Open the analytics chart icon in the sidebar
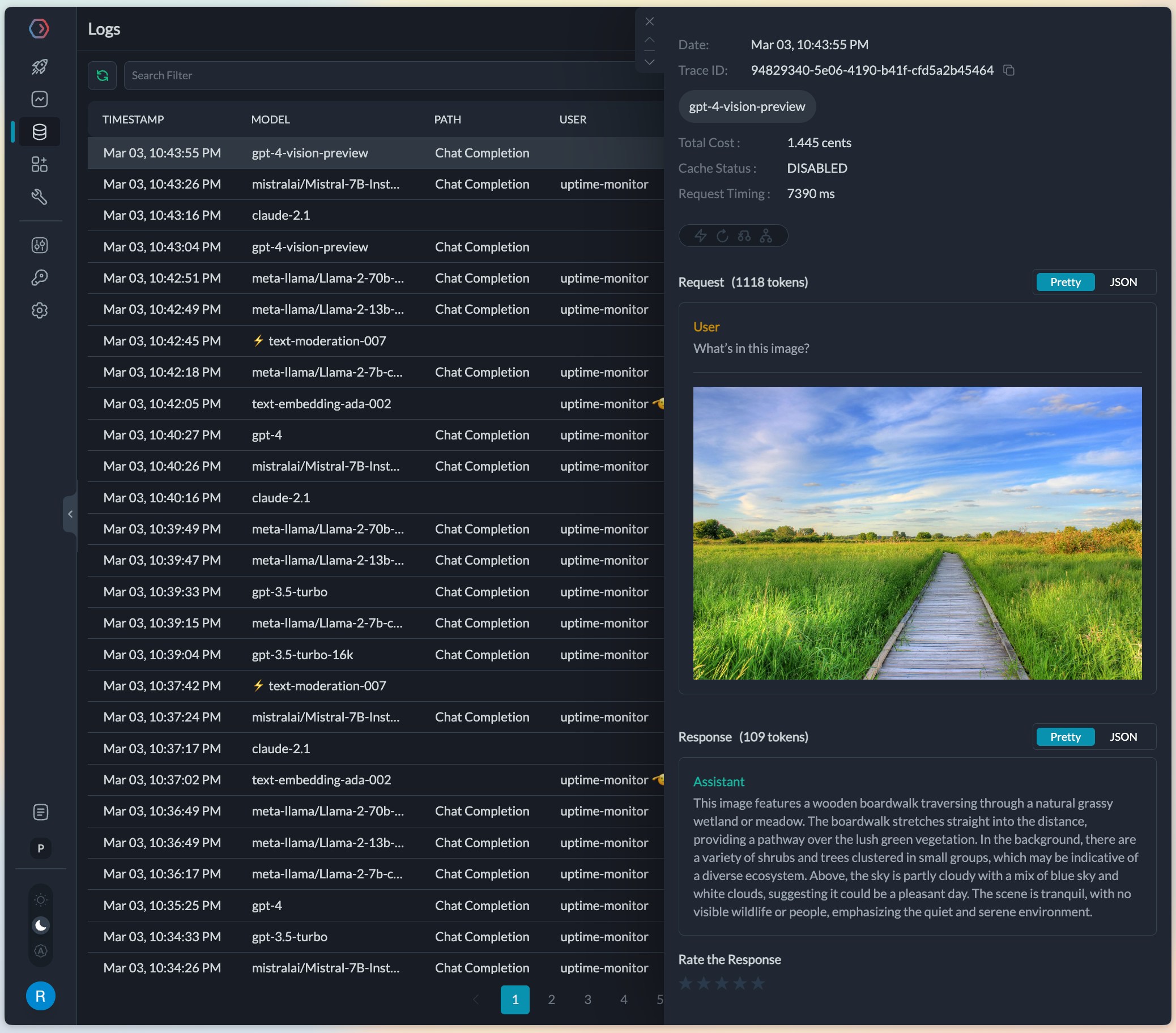 point(39,99)
